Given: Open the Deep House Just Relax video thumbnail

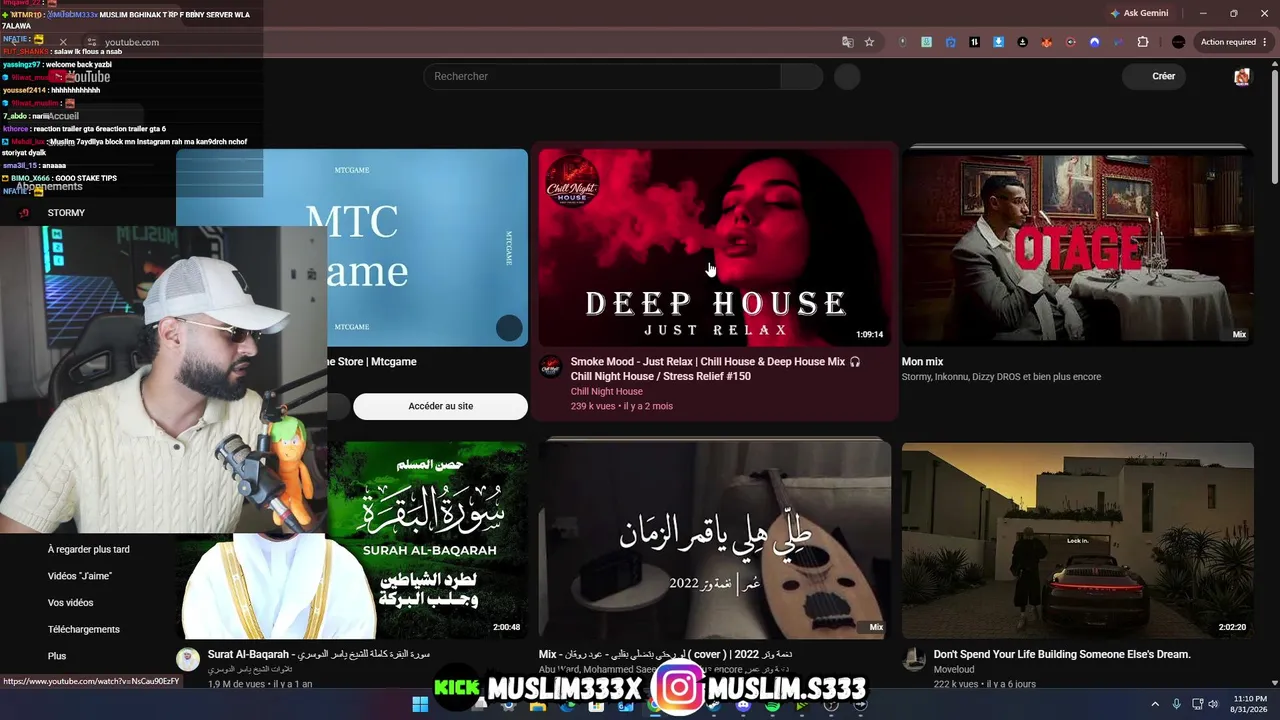Looking at the screenshot, I should point(715,247).
